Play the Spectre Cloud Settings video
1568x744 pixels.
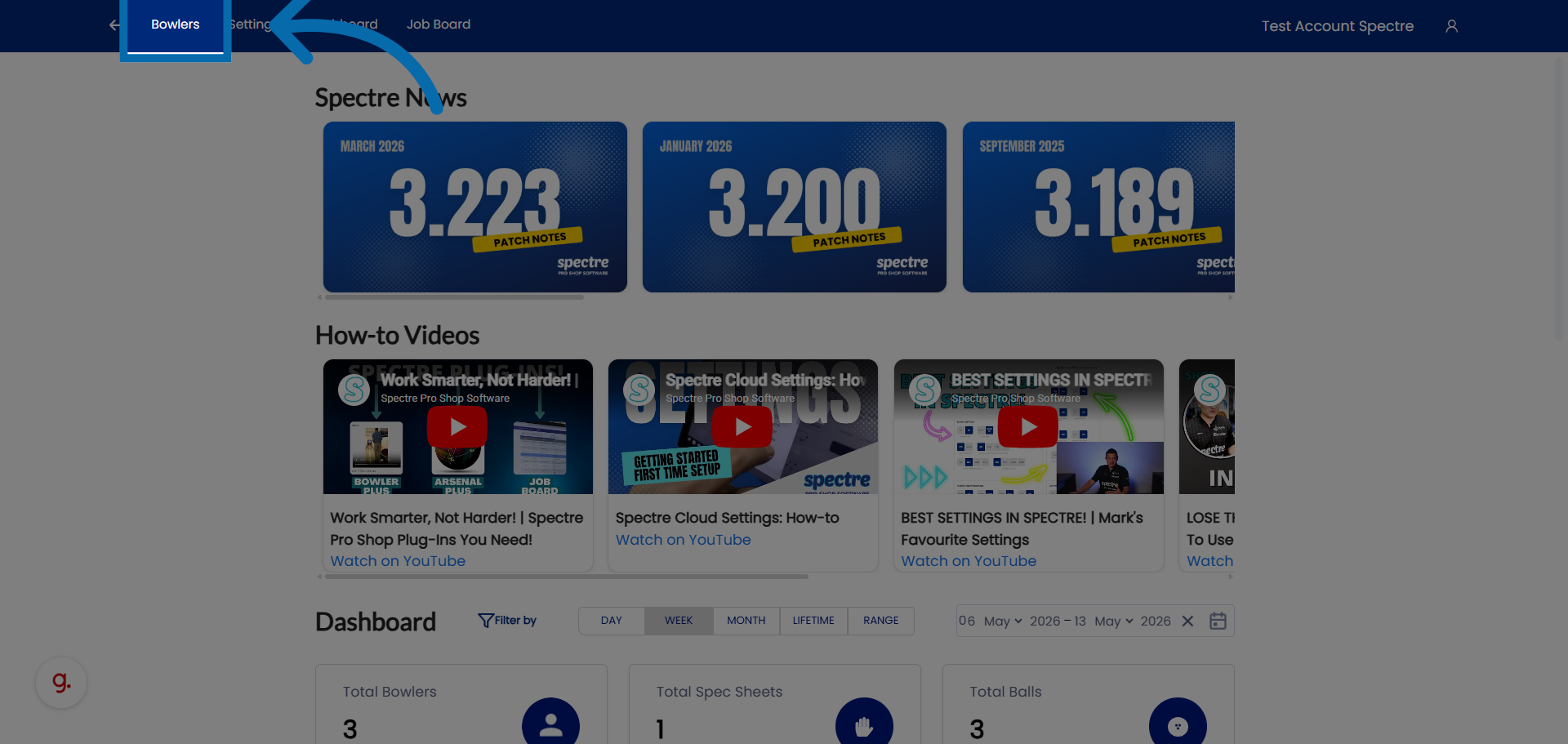(742, 427)
